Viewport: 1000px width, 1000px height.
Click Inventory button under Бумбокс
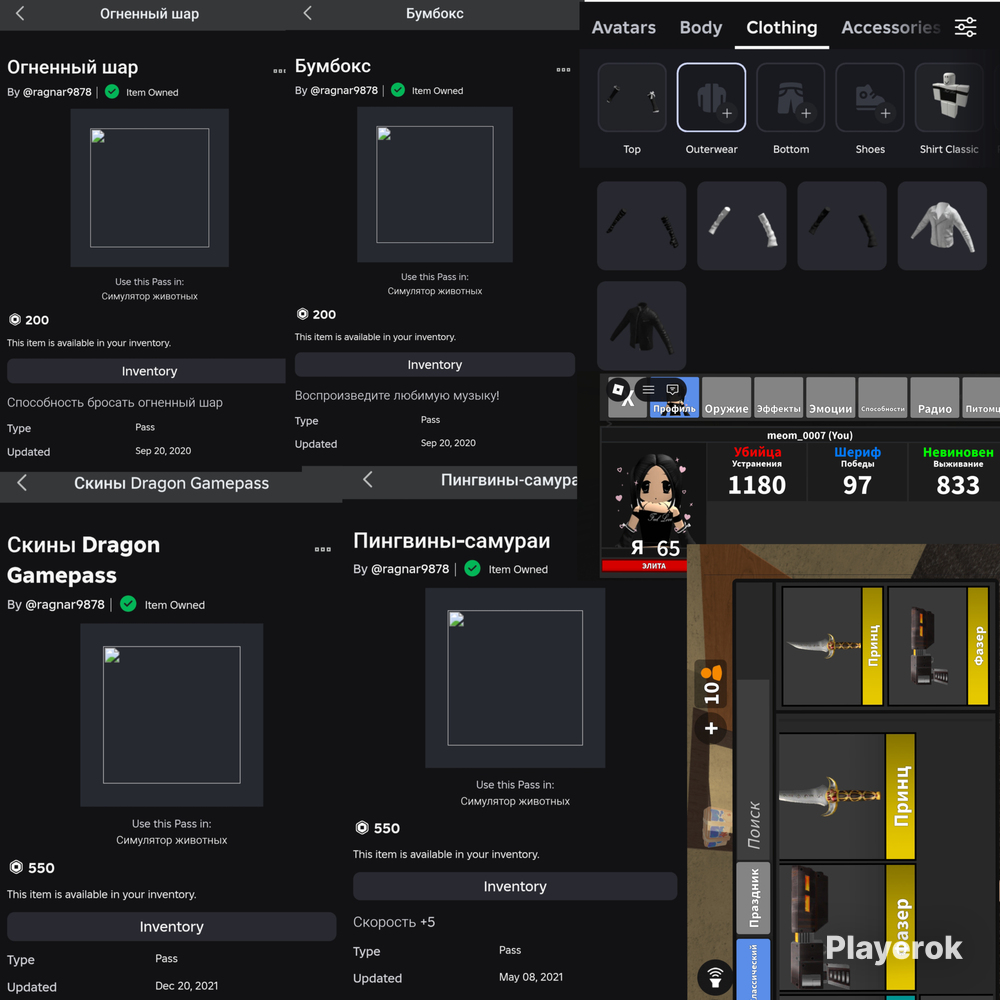point(434,365)
